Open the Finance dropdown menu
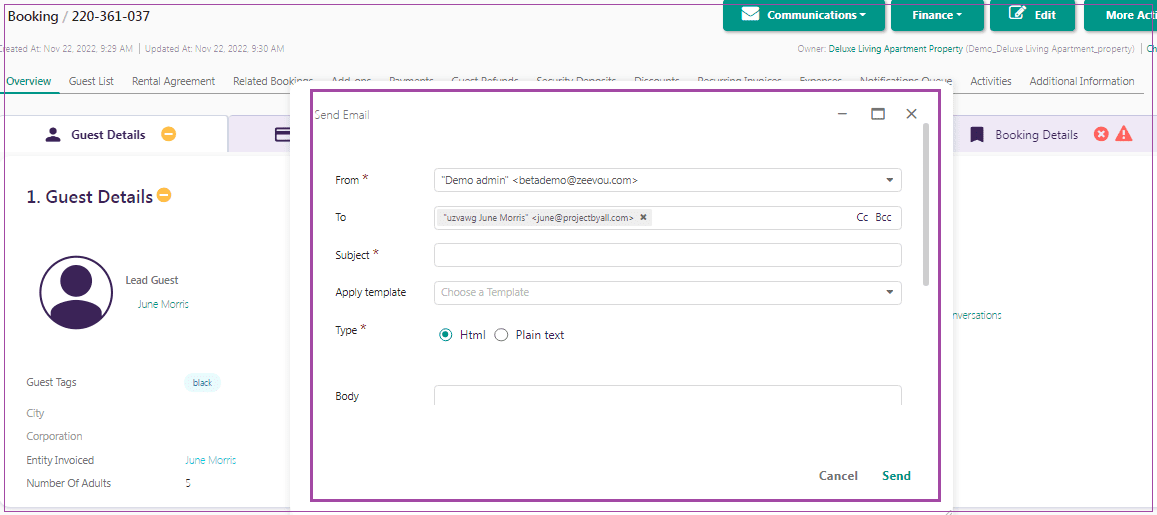 point(937,15)
